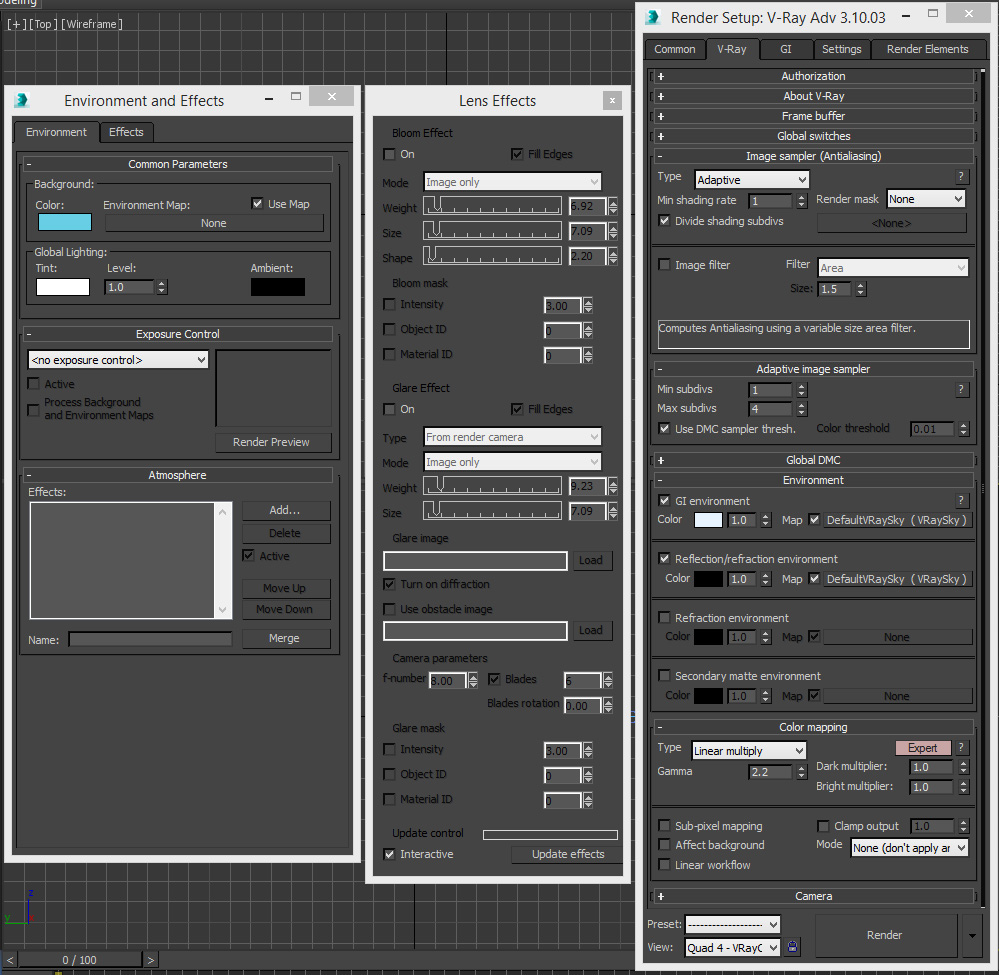
Task: Enable the Image filter checkbox
Action: click(x=665, y=264)
